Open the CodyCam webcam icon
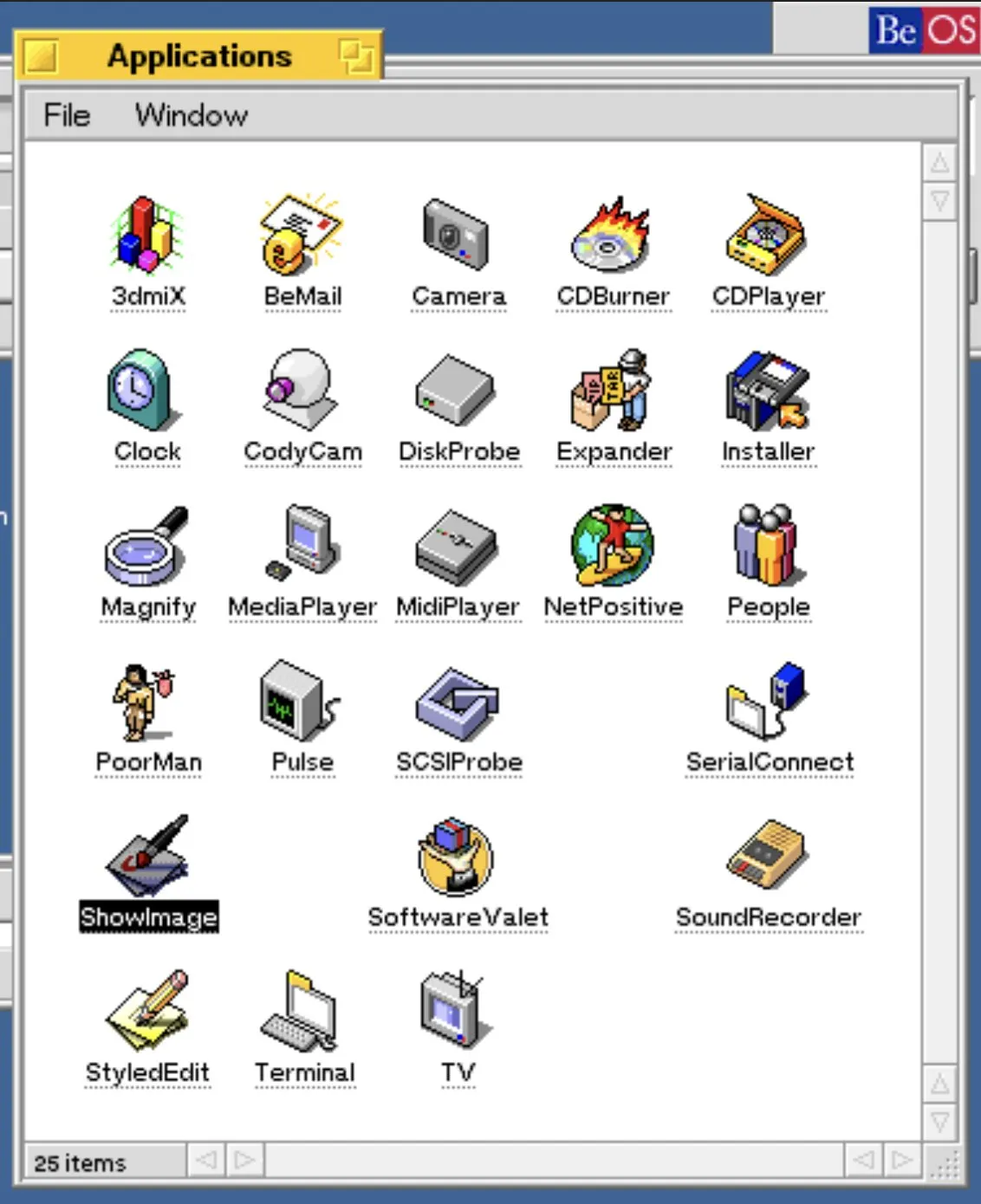The image size is (981, 1204). coord(302,390)
